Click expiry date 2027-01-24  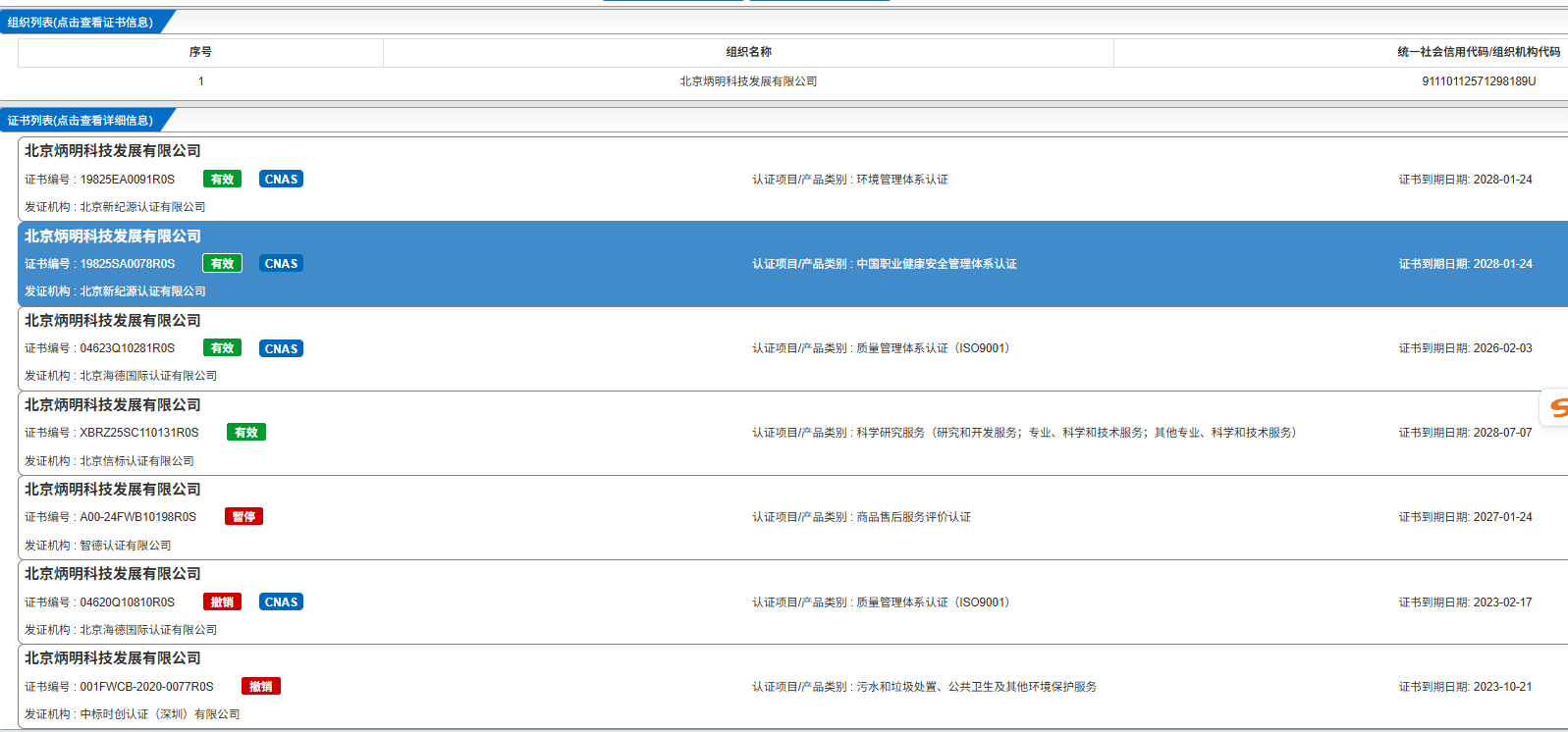point(1502,517)
